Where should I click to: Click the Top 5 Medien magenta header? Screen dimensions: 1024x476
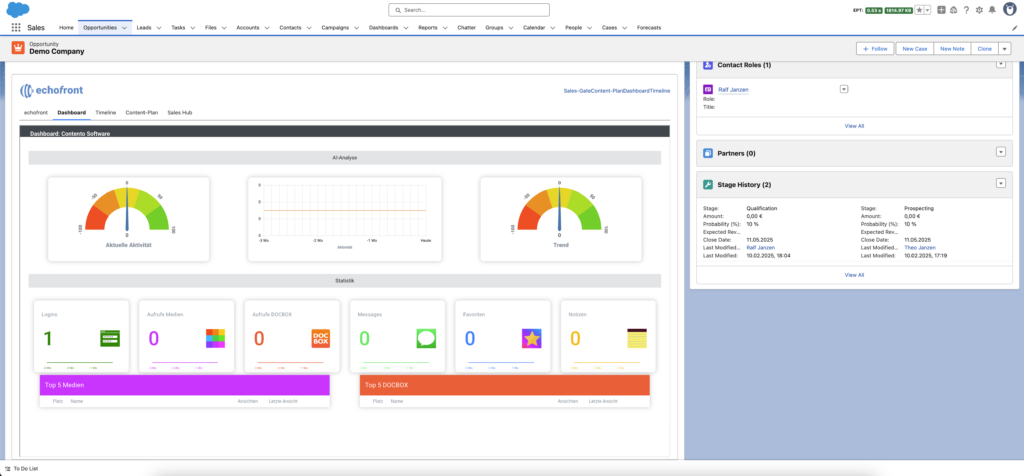coord(184,385)
